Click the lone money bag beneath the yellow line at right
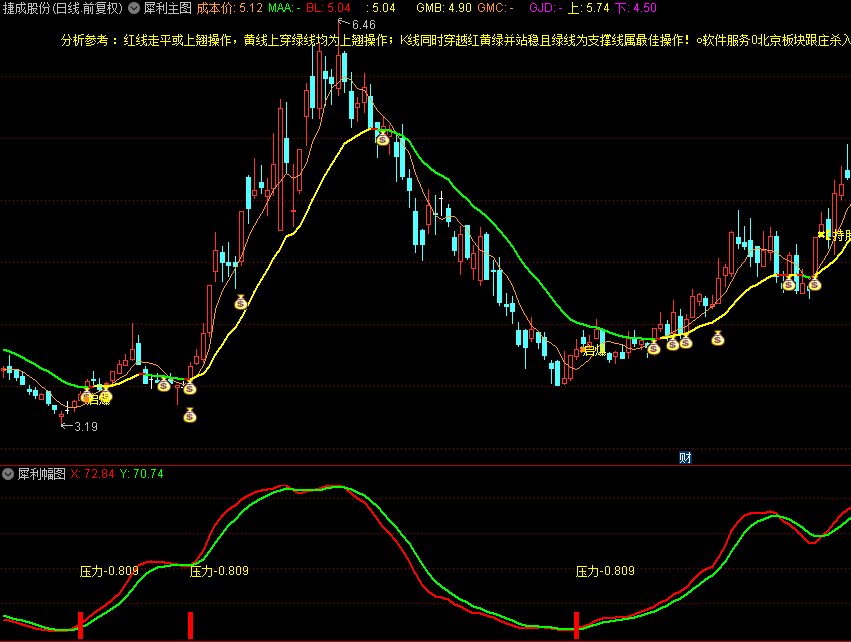The height and width of the screenshot is (642, 851). (718, 338)
